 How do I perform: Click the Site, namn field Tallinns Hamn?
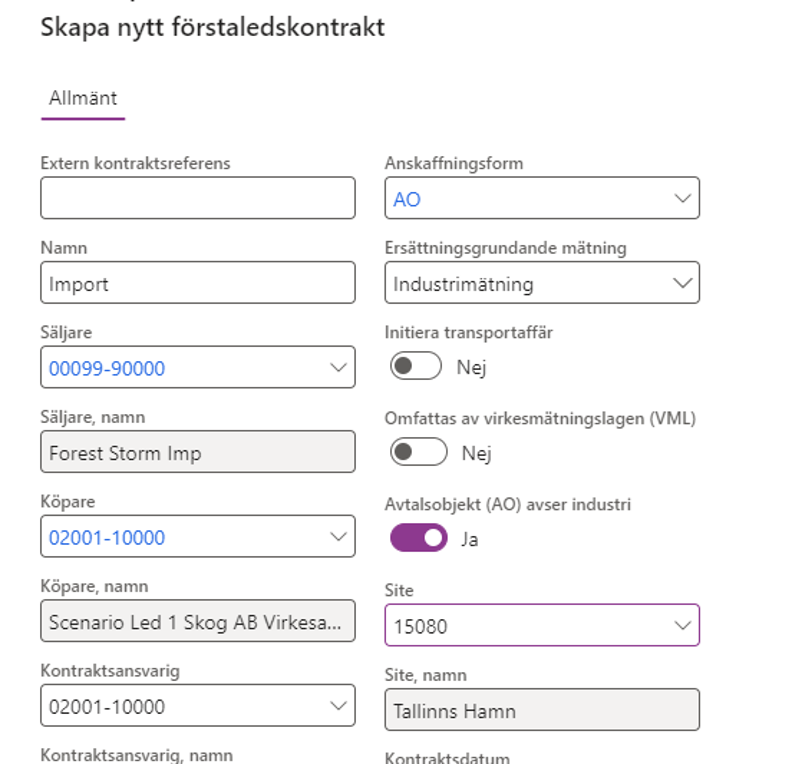click(x=541, y=711)
